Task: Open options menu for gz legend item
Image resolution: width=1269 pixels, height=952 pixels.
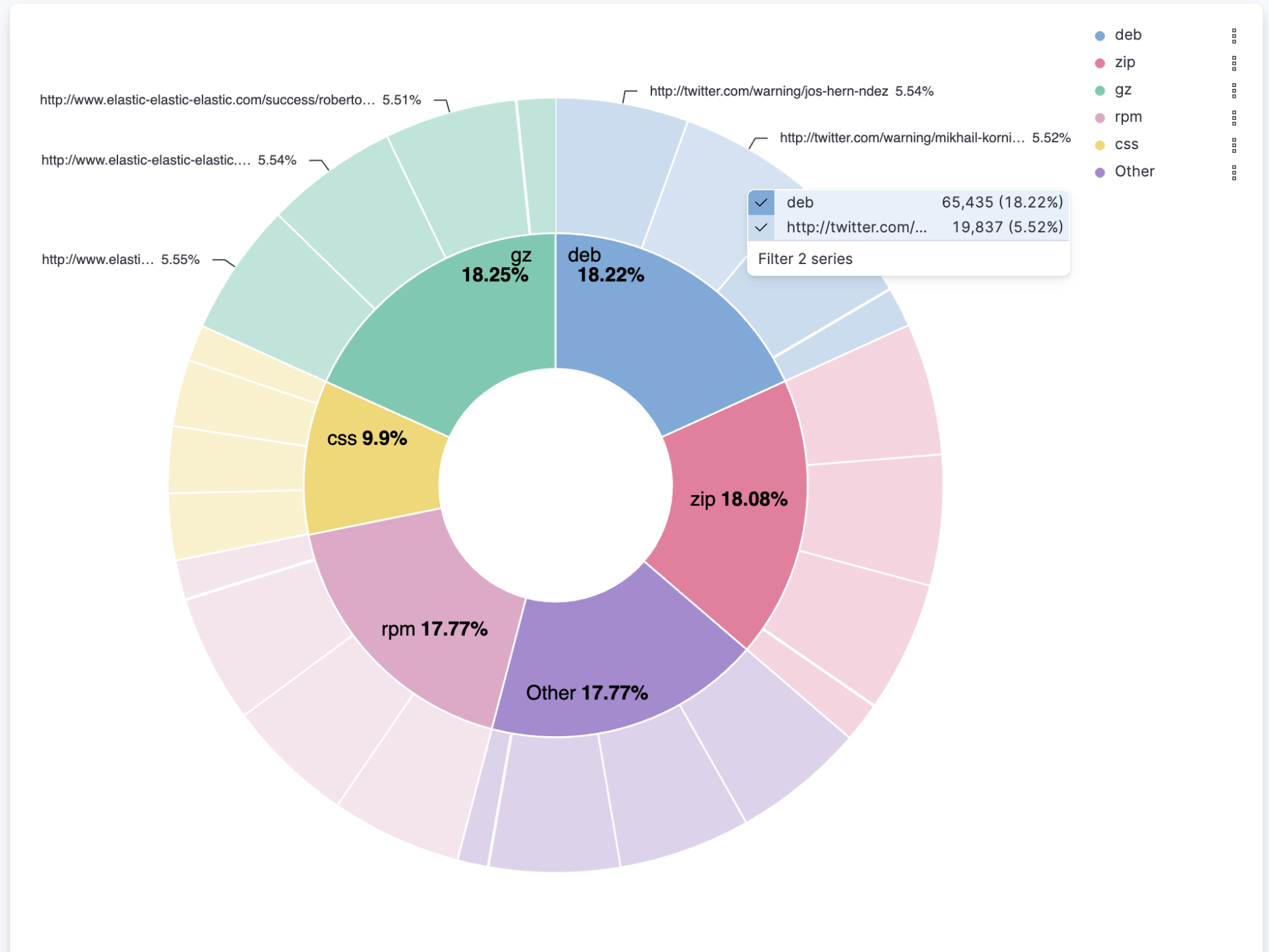Action: [x=1233, y=90]
